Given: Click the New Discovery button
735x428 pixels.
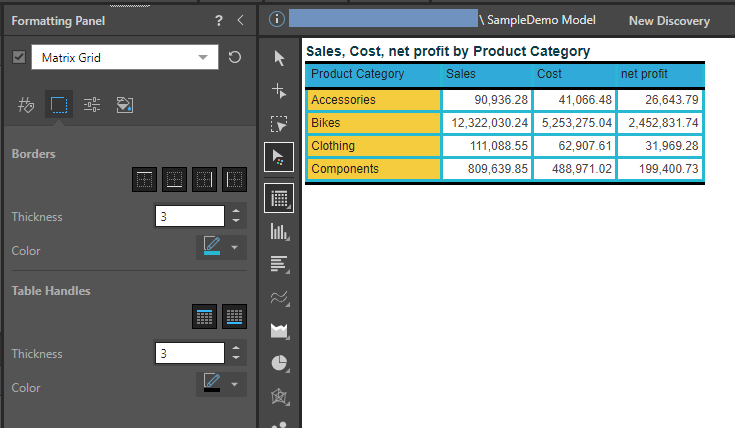Looking at the screenshot, I should 669,20.
